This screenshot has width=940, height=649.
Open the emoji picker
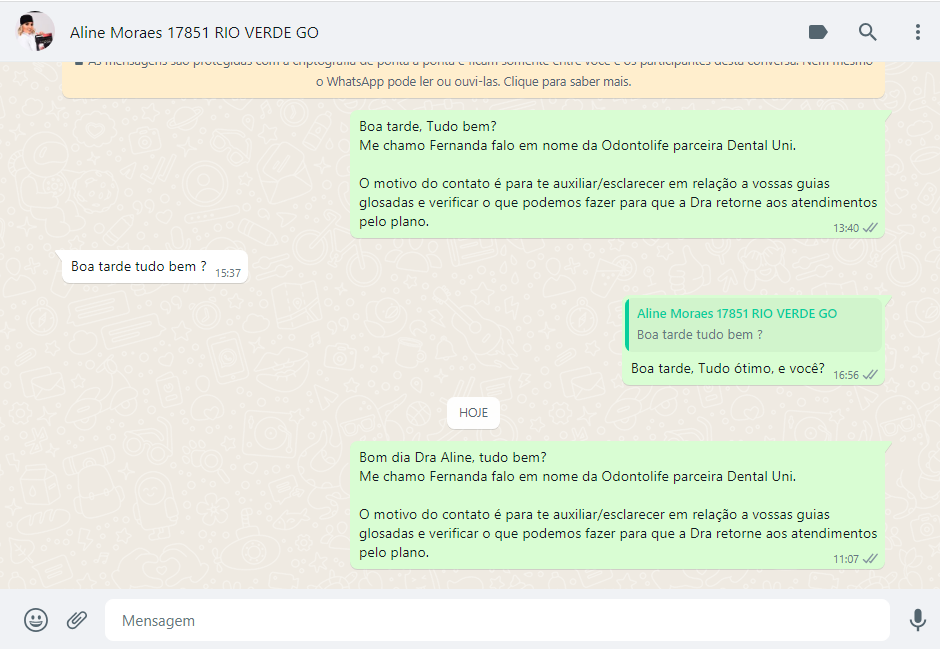(36, 620)
